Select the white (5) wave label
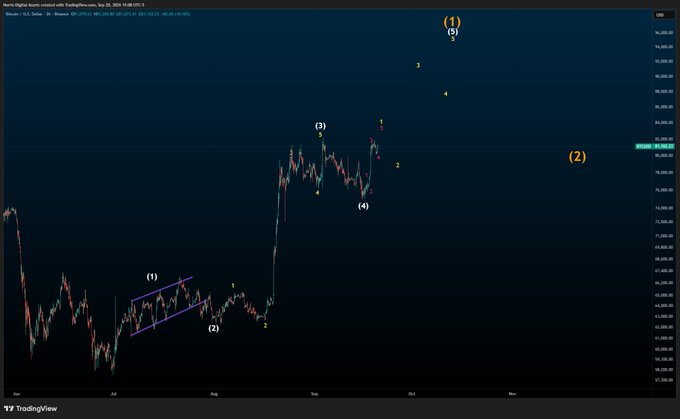 [453, 32]
